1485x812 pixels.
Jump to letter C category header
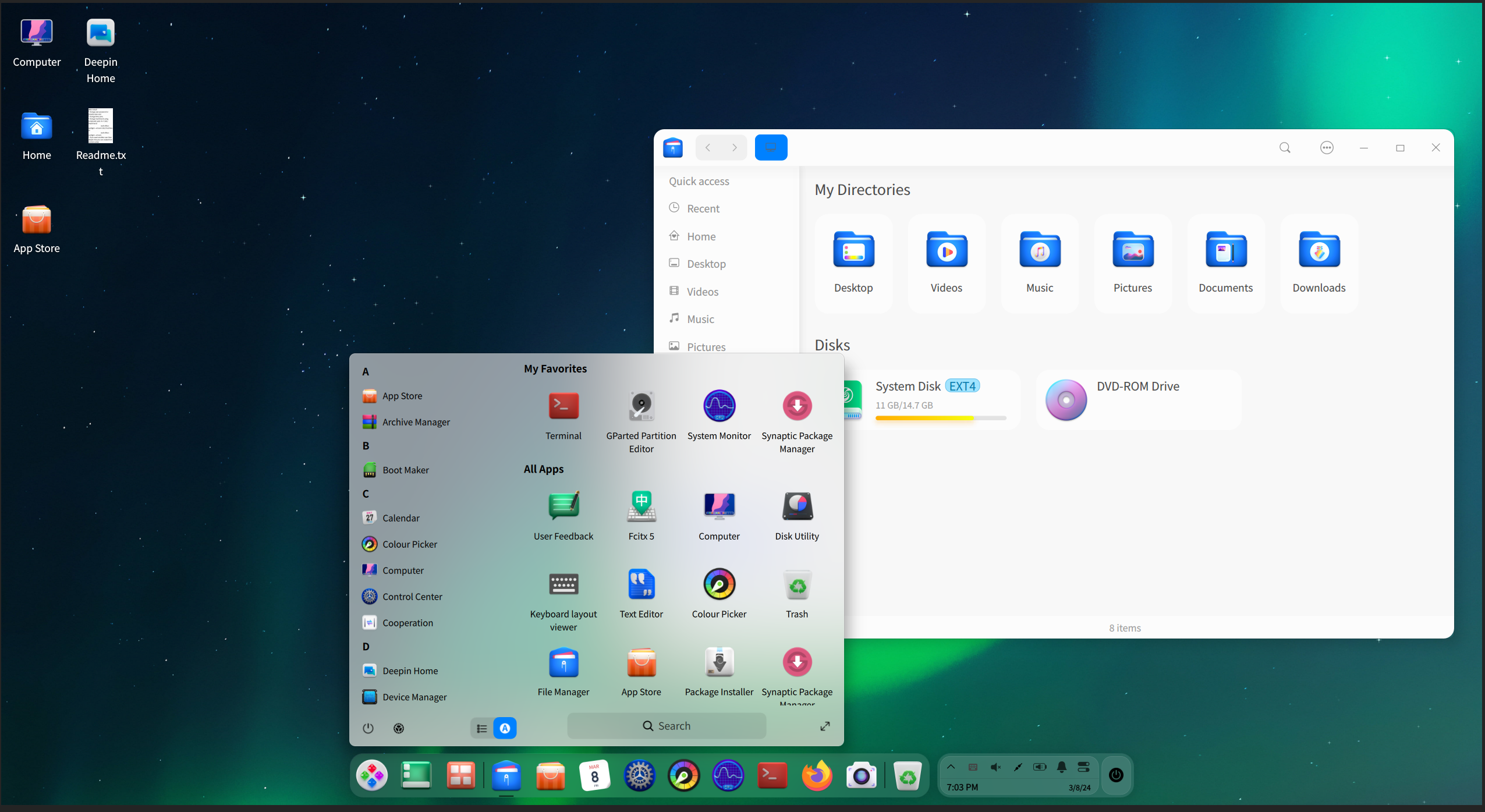[x=366, y=494]
